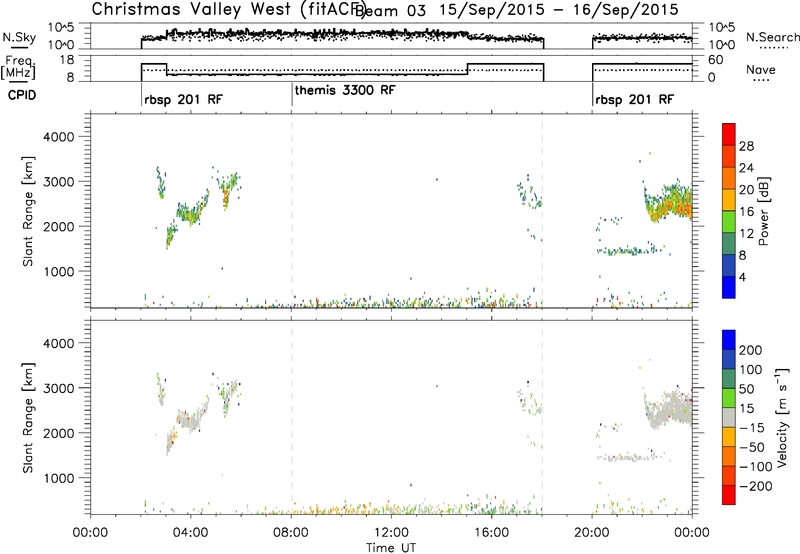Click the dashed vertical marker at 18:00 in the velocity panel
The width and height of the screenshot is (800, 554).
[x=542, y=417]
